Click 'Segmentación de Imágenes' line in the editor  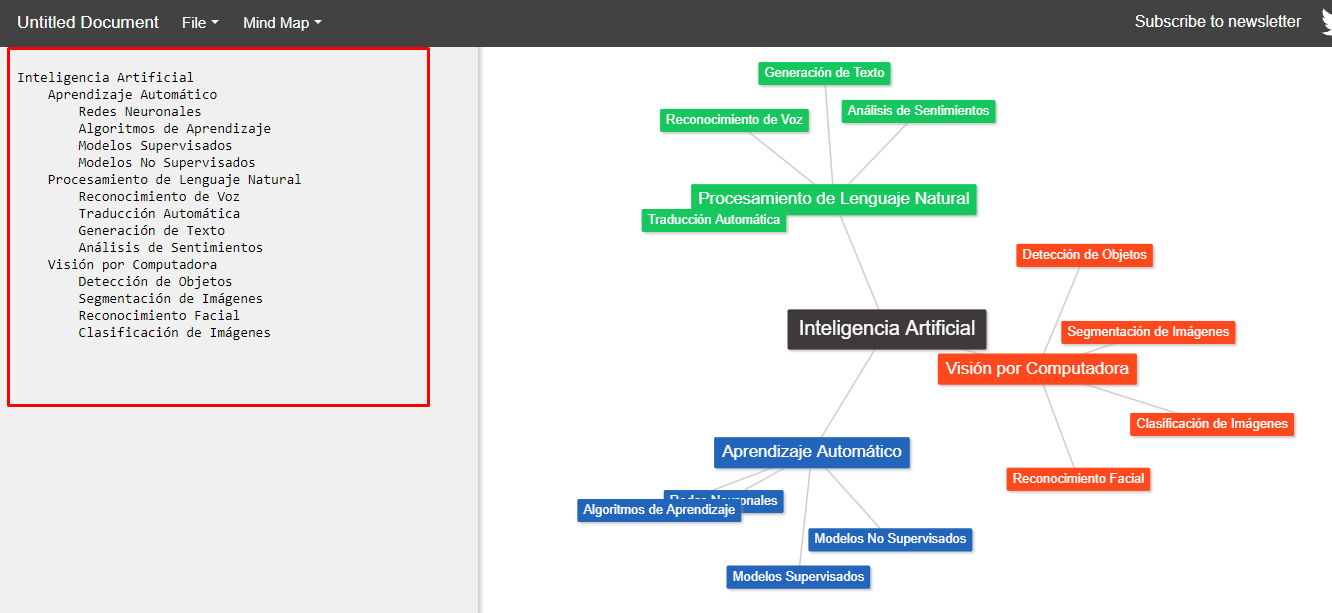tap(170, 298)
